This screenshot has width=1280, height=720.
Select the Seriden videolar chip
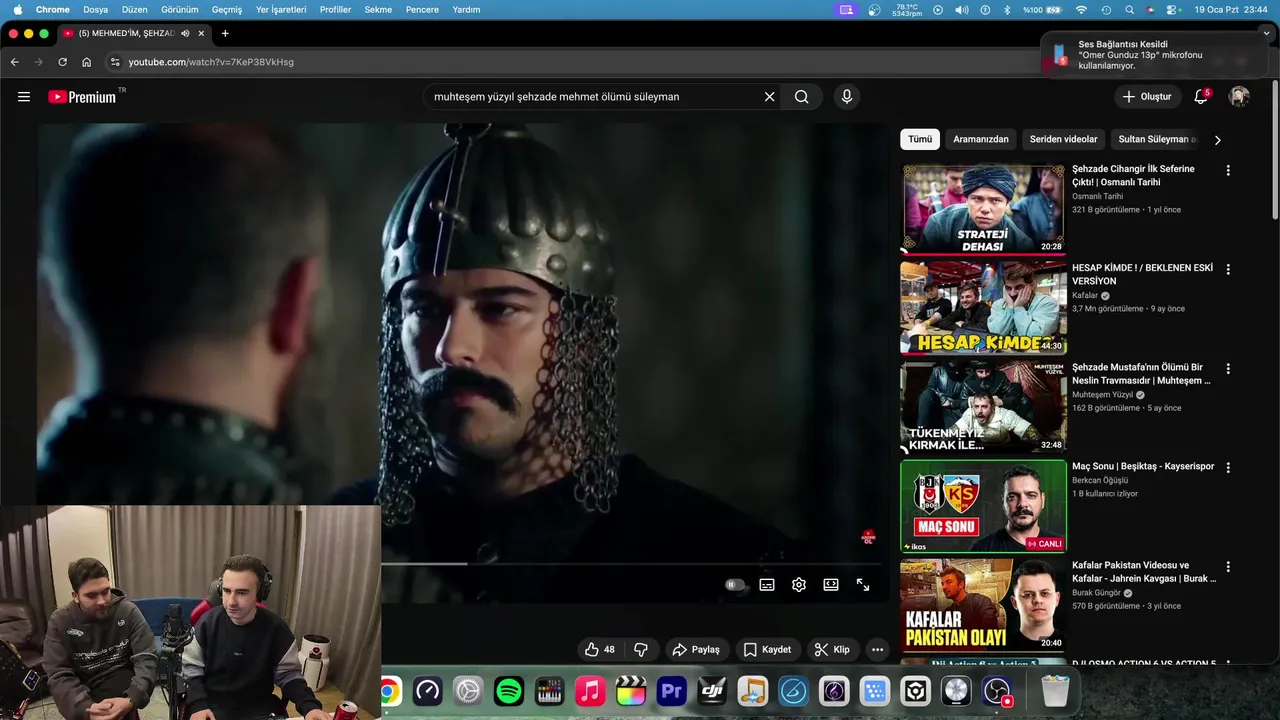[x=1063, y=139]
